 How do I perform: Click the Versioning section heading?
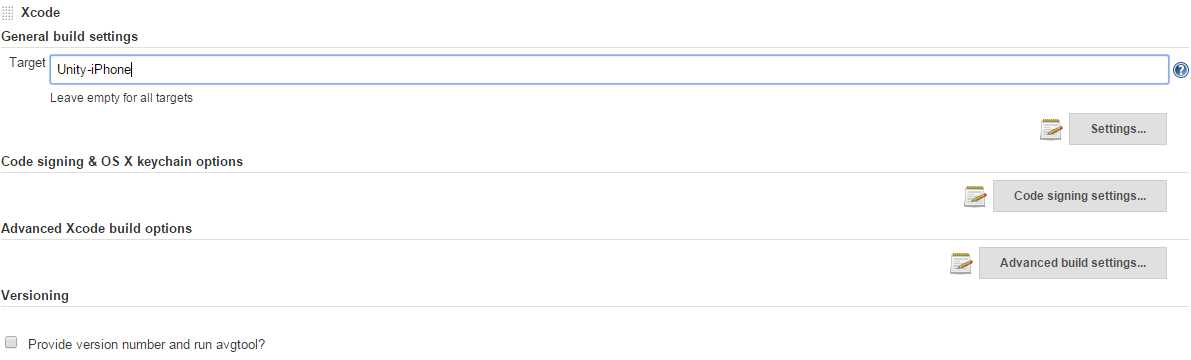[35, 295]
